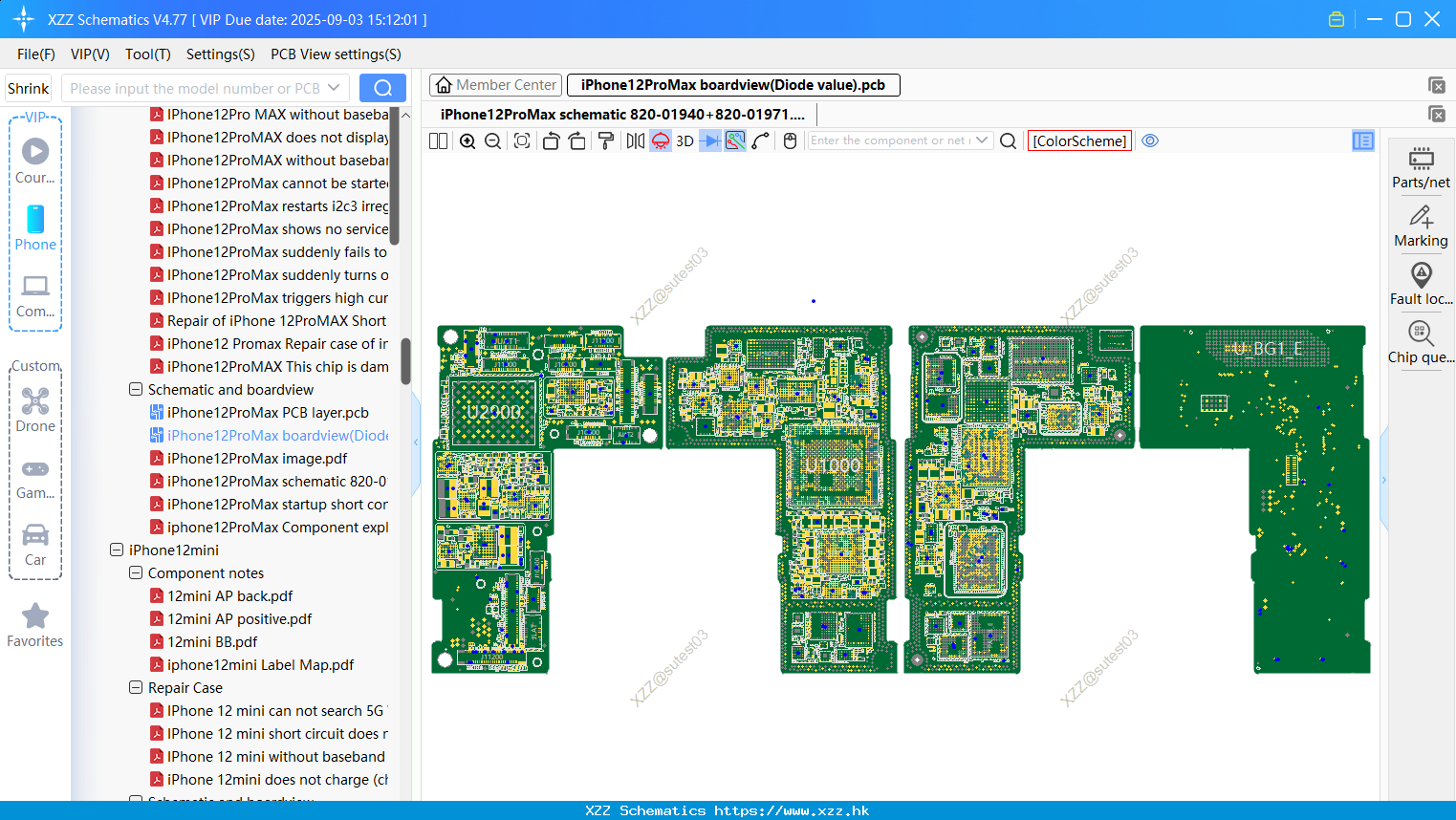Rotate the board counterclockwise

551,140
